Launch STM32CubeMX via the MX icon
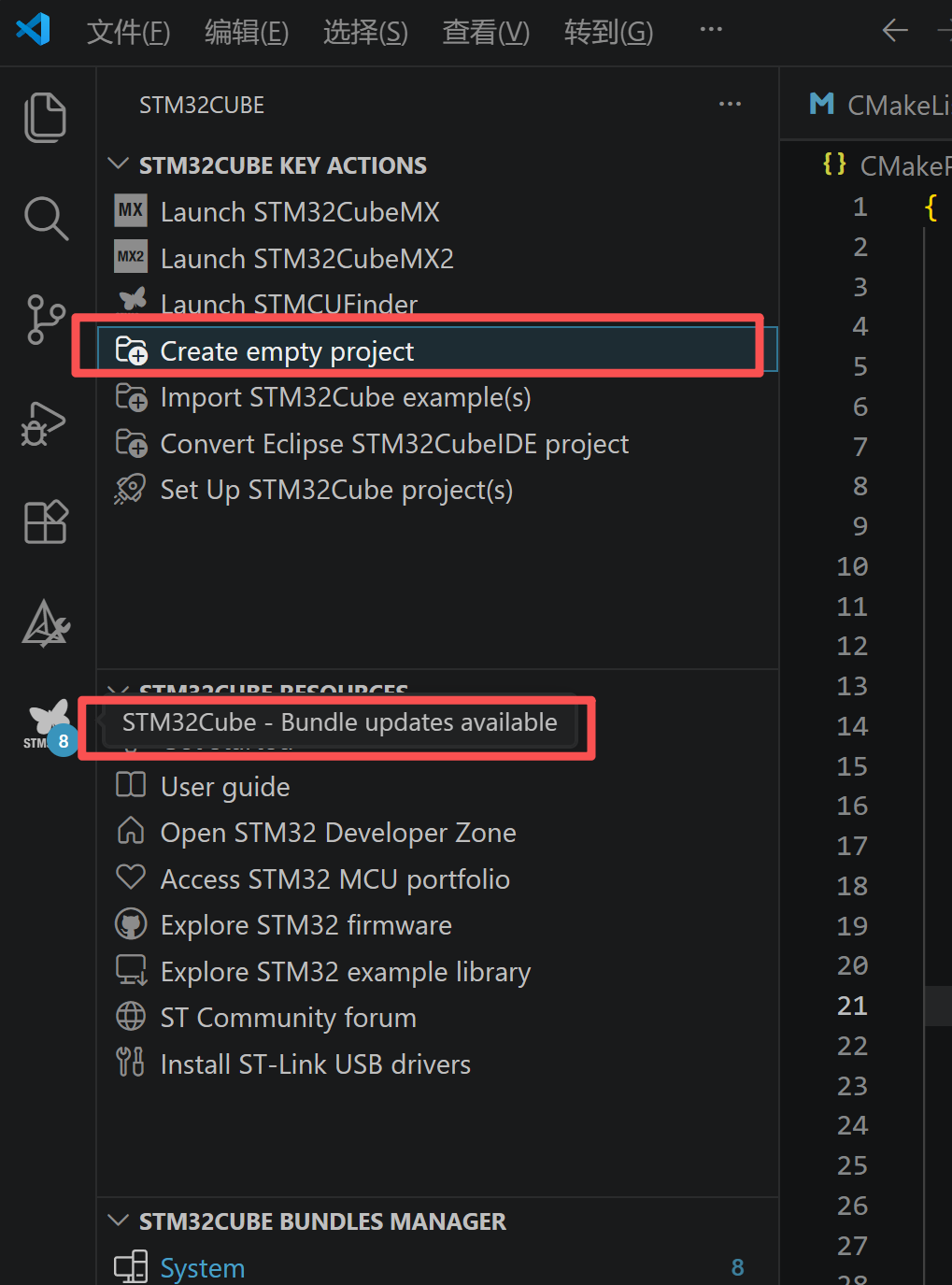This screenshot has height=1285, width=952. point(131,211)
